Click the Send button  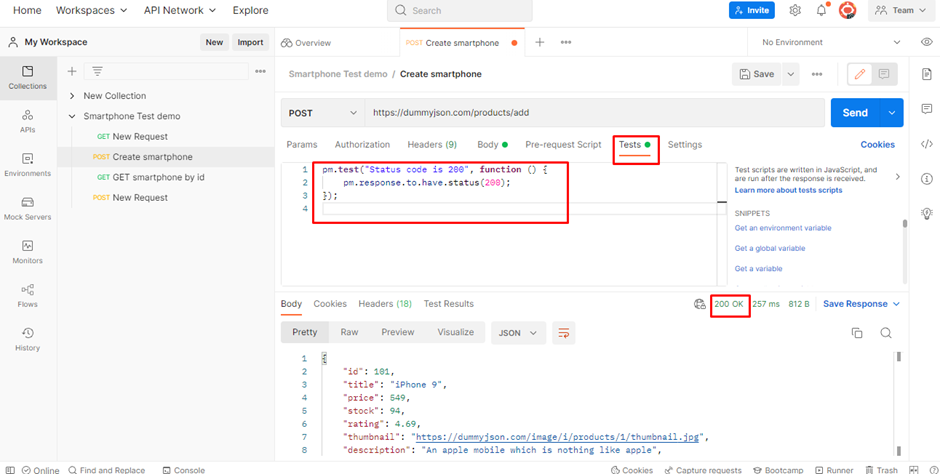855,113
